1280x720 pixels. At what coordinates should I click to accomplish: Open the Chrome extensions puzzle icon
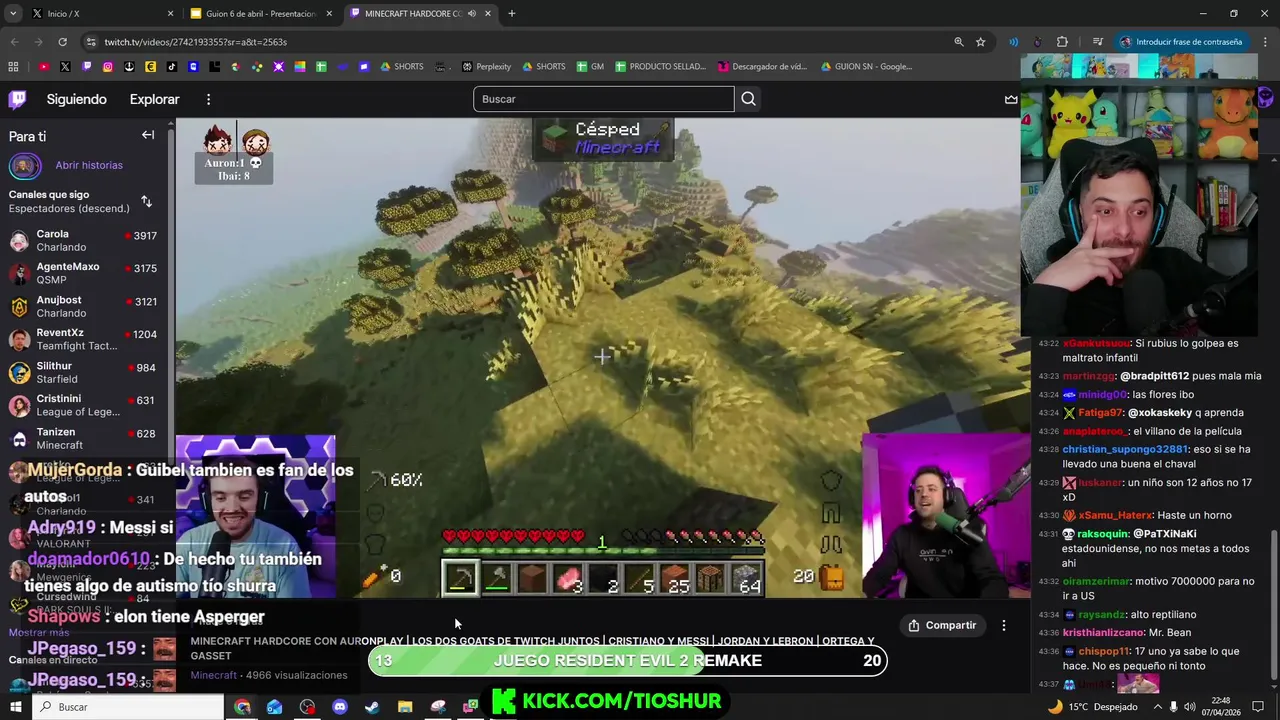tap(1062, 42)
